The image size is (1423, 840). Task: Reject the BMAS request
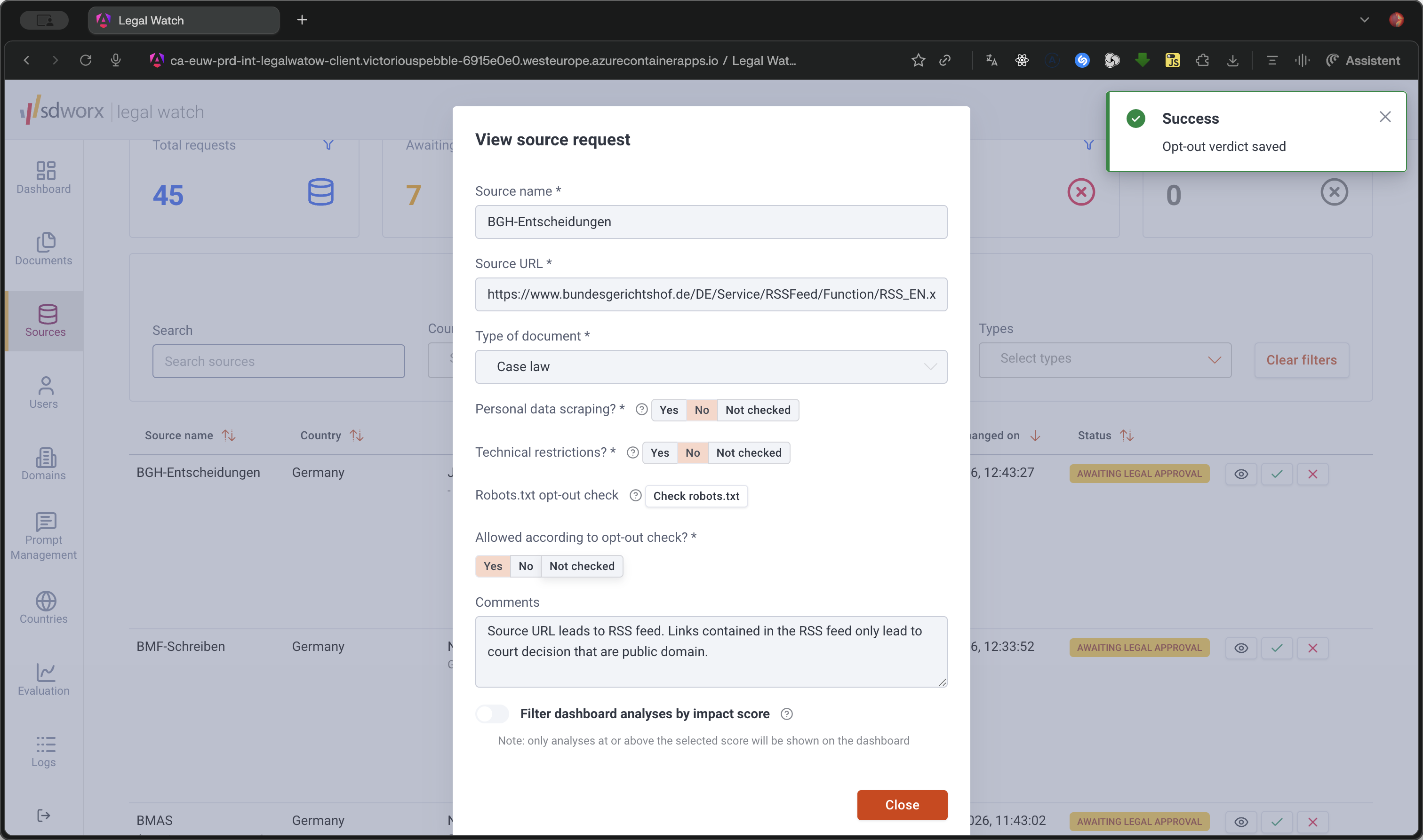point(1312,822)
